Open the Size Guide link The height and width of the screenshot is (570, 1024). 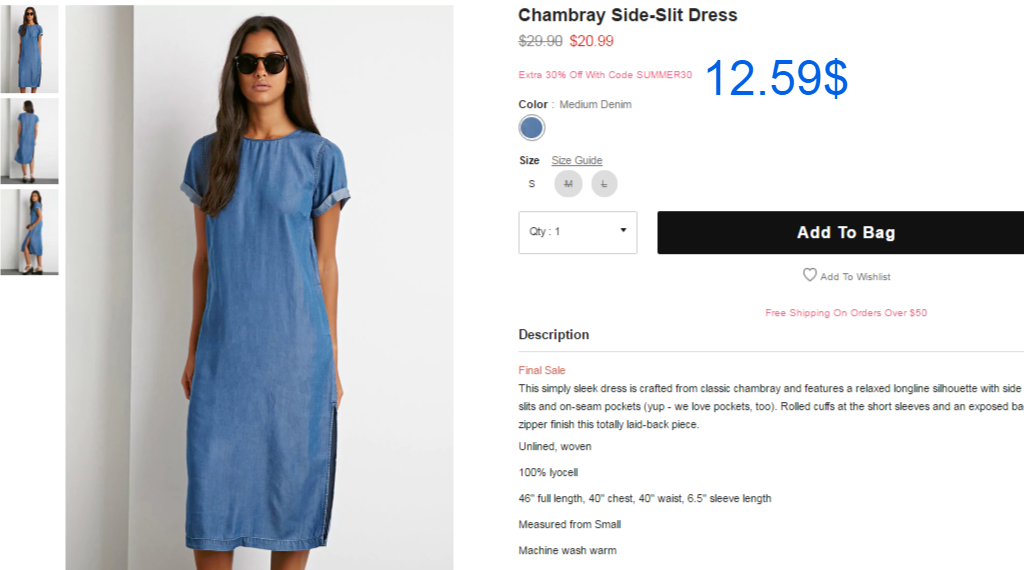577,161
